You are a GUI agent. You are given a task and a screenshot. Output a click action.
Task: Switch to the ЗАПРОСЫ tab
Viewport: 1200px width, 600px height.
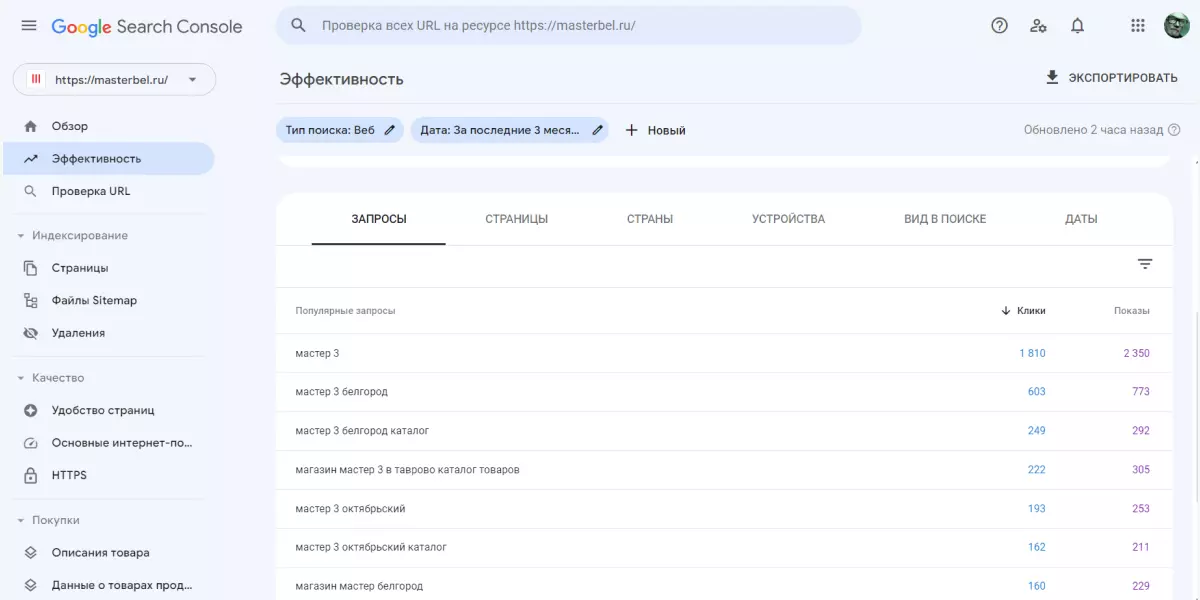click(379, 219)
